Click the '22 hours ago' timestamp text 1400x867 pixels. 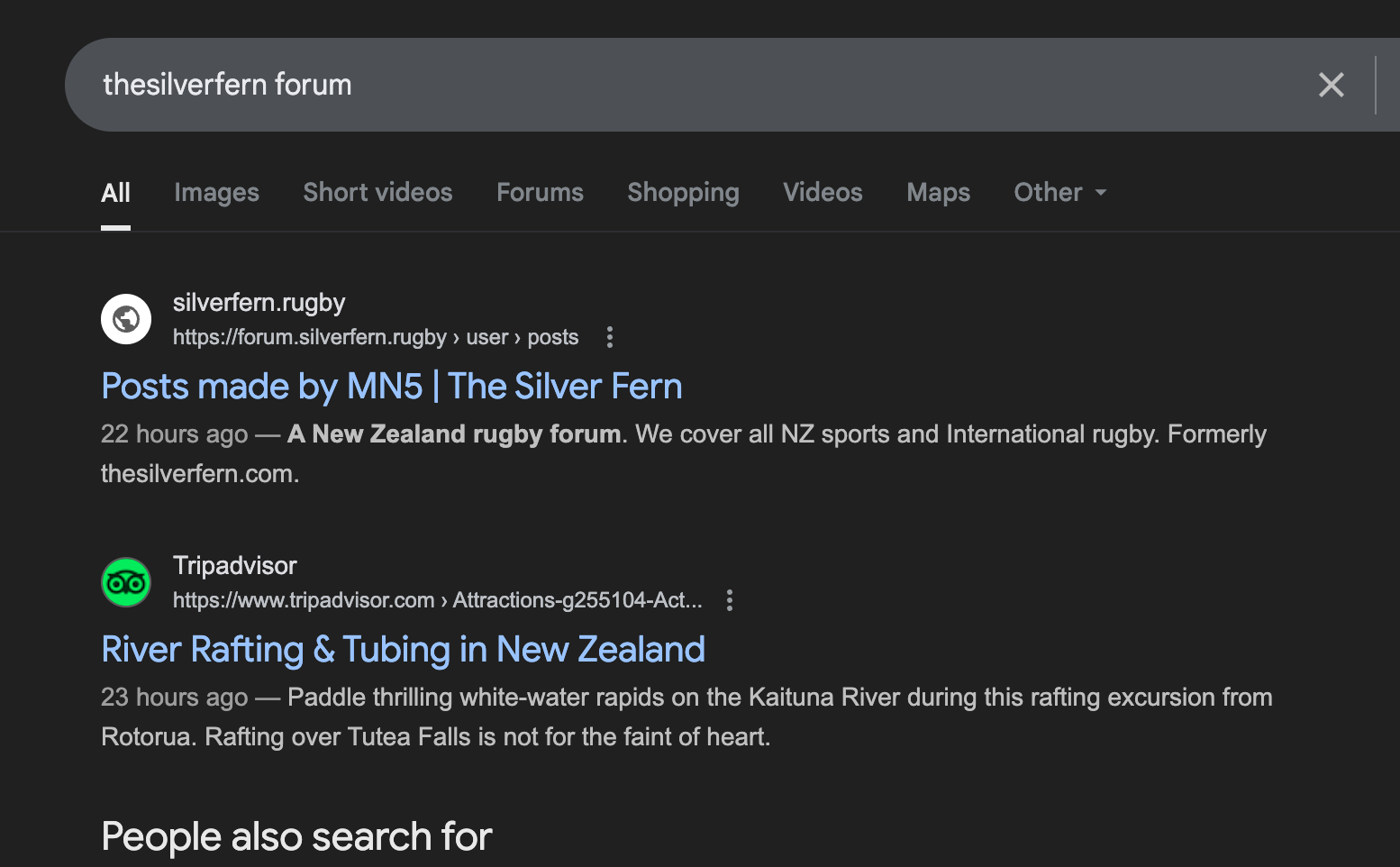point(174,434)
